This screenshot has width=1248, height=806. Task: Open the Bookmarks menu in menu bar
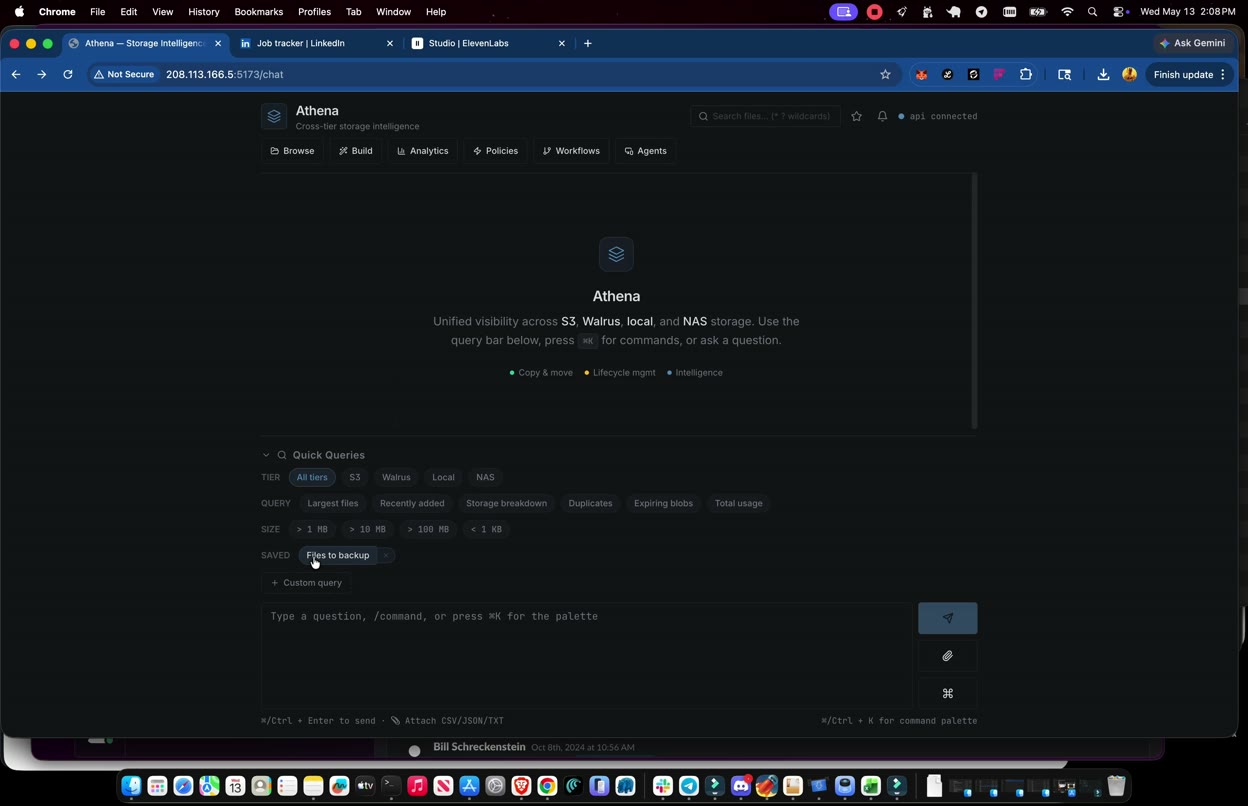tap(258, 12)
